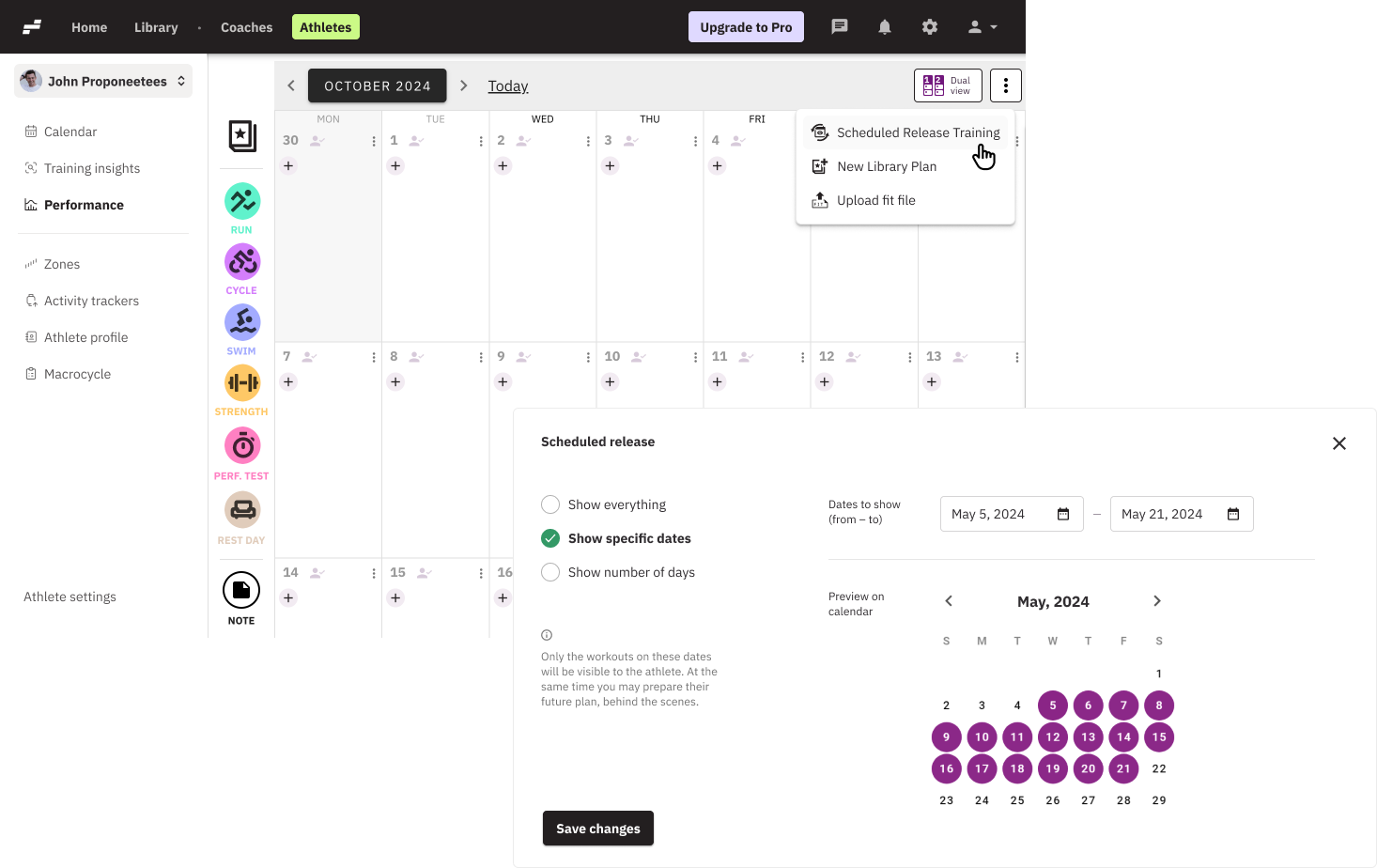Select the Show specific dates option
This screenshot has height=868, width=1377.
(x=550, y=538)
